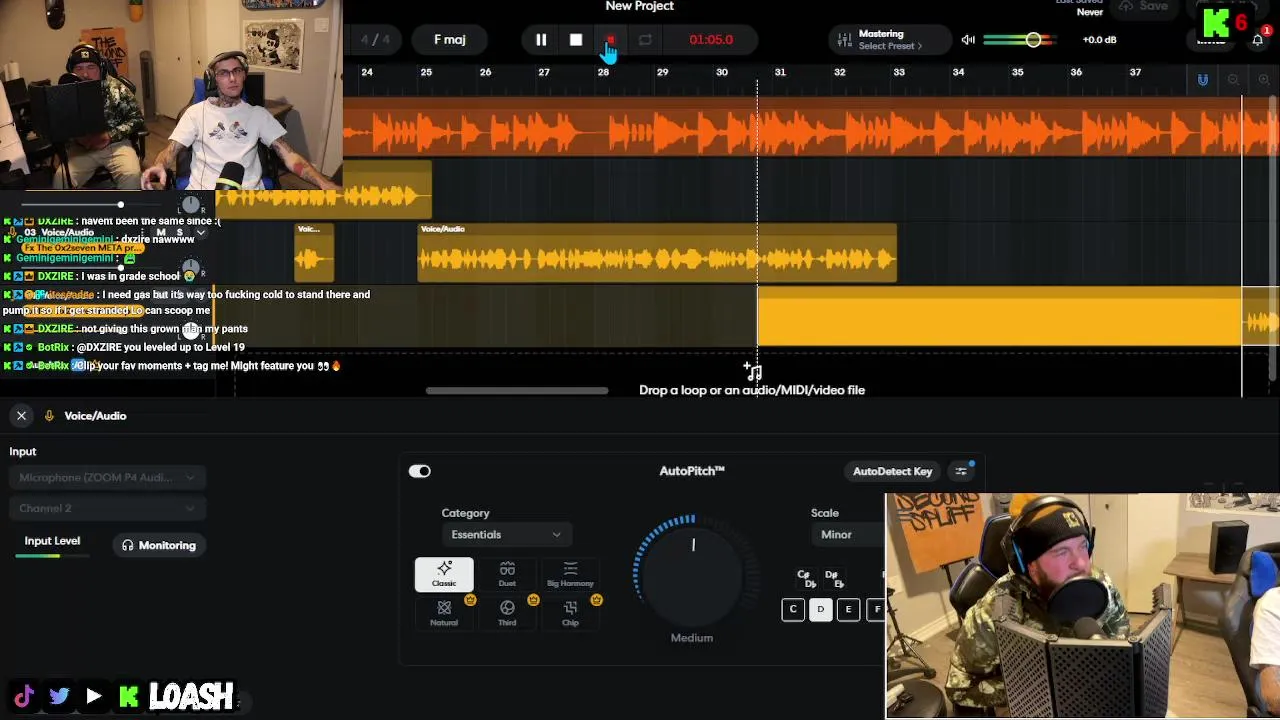Click the YouTube play icon in overlay
Image resolution: width=1280 pixels, height=720 pixels.
(93, 696)
